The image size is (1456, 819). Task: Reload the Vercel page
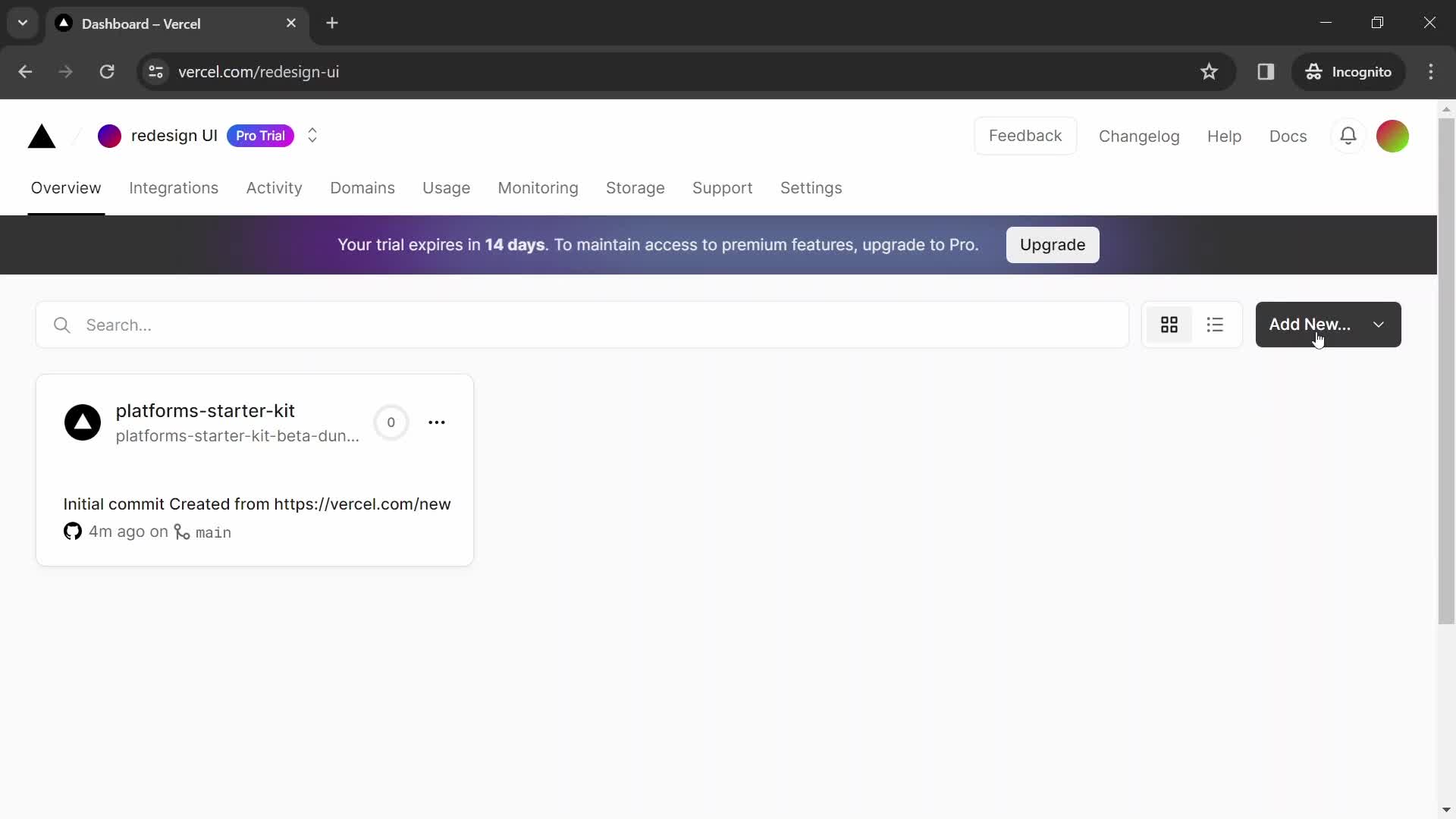pos(107,72)
